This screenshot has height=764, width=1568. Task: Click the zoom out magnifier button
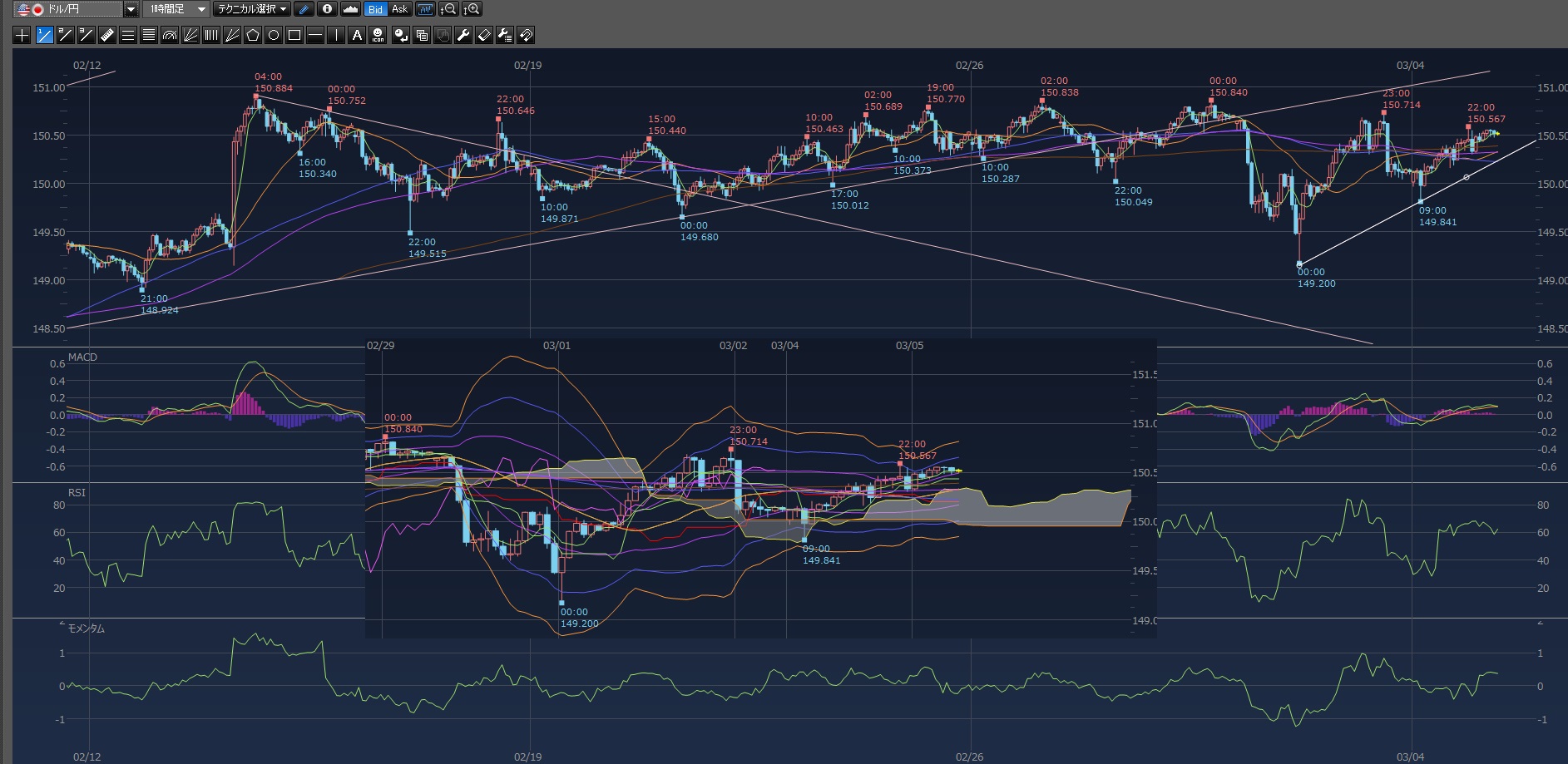coord(448,9)
